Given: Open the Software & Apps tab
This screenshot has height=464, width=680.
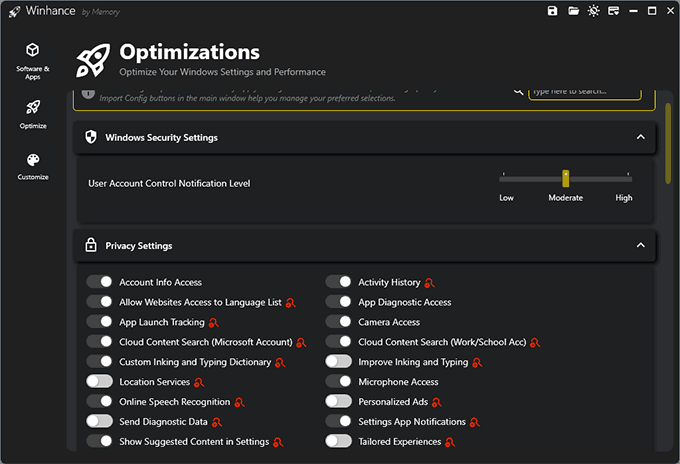Looking at the screenshot, I should tap(33, 59).
